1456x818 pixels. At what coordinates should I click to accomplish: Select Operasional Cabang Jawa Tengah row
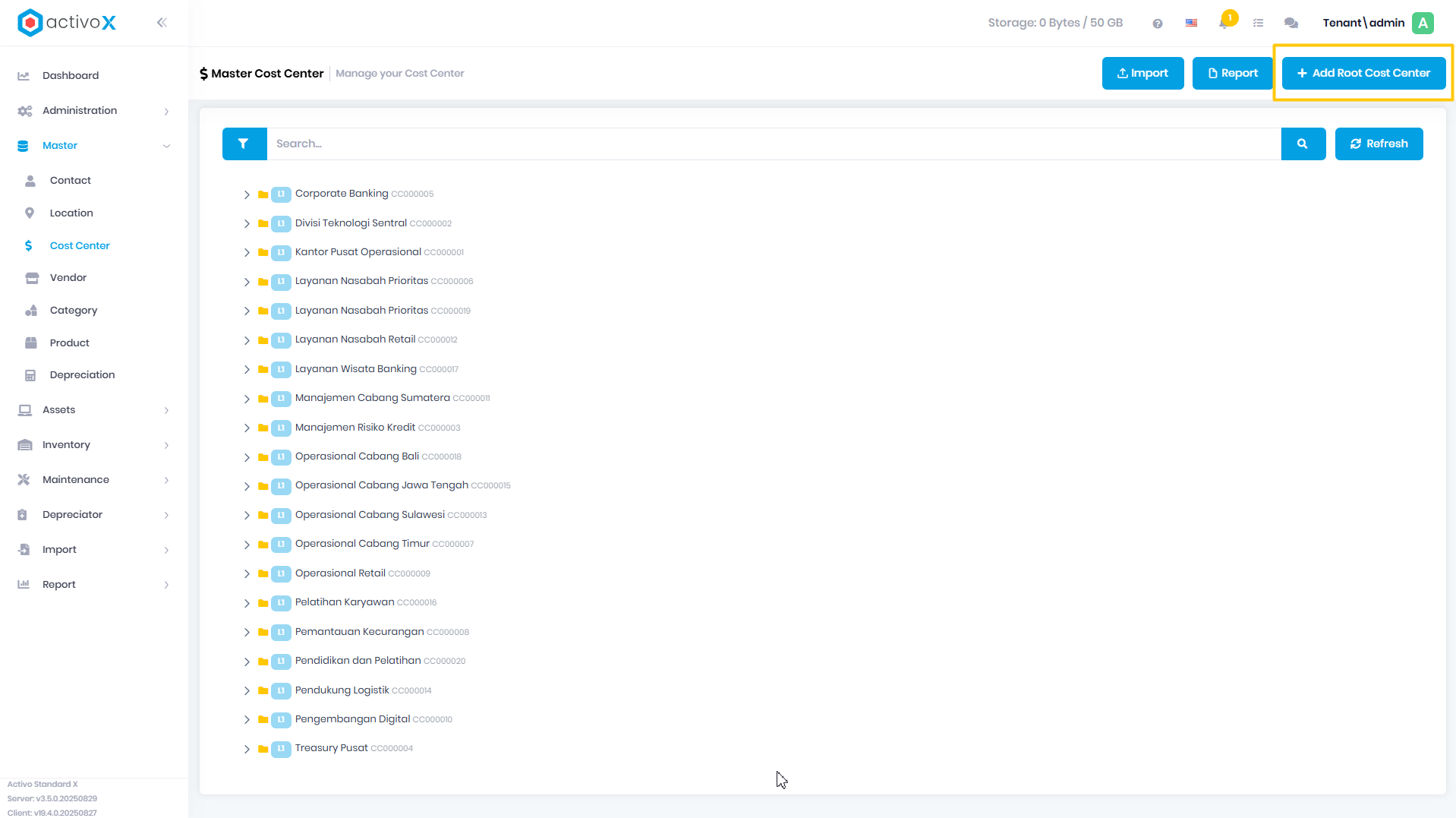402,485
